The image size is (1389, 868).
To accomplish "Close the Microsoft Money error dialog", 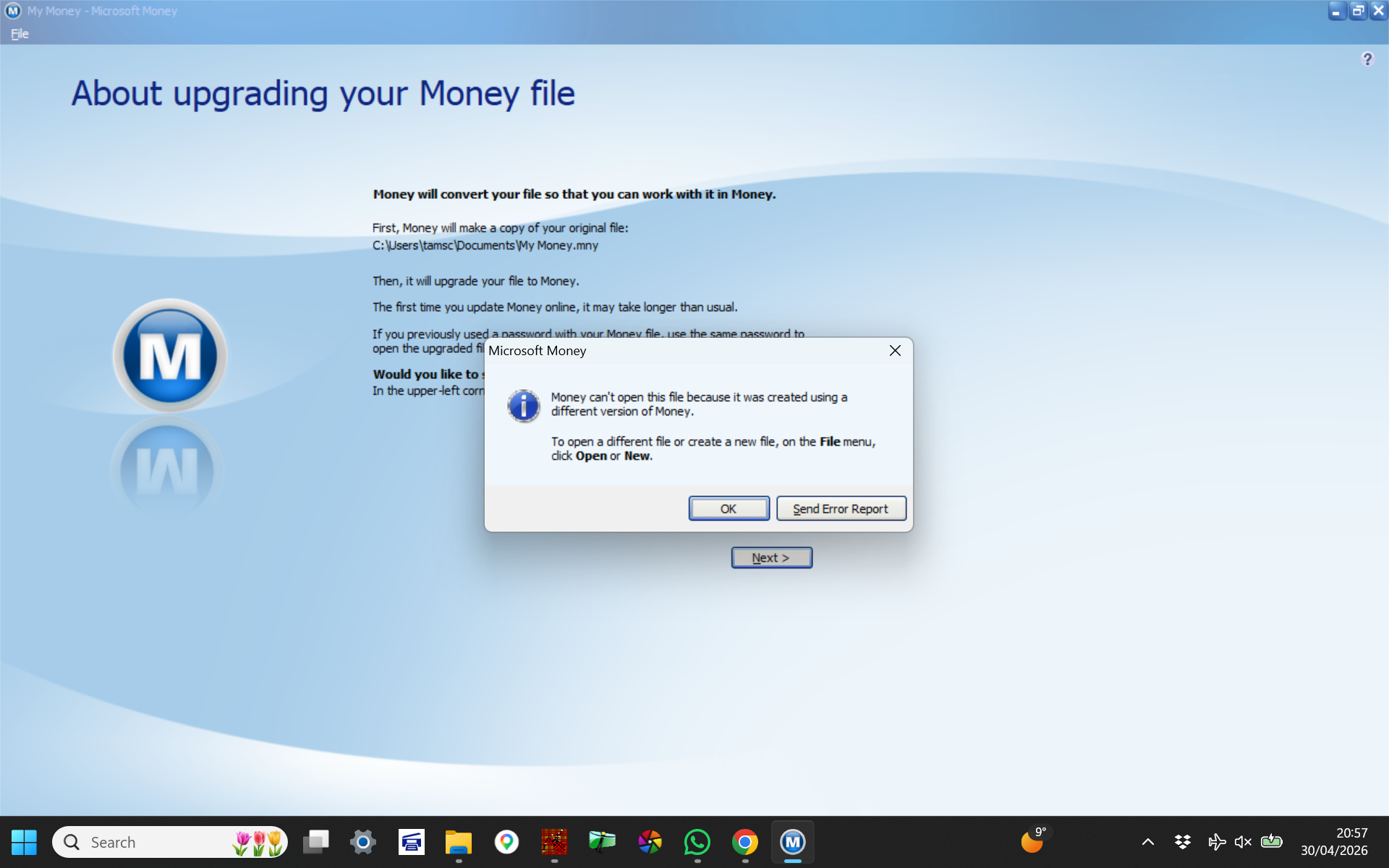I will [895, 351].
